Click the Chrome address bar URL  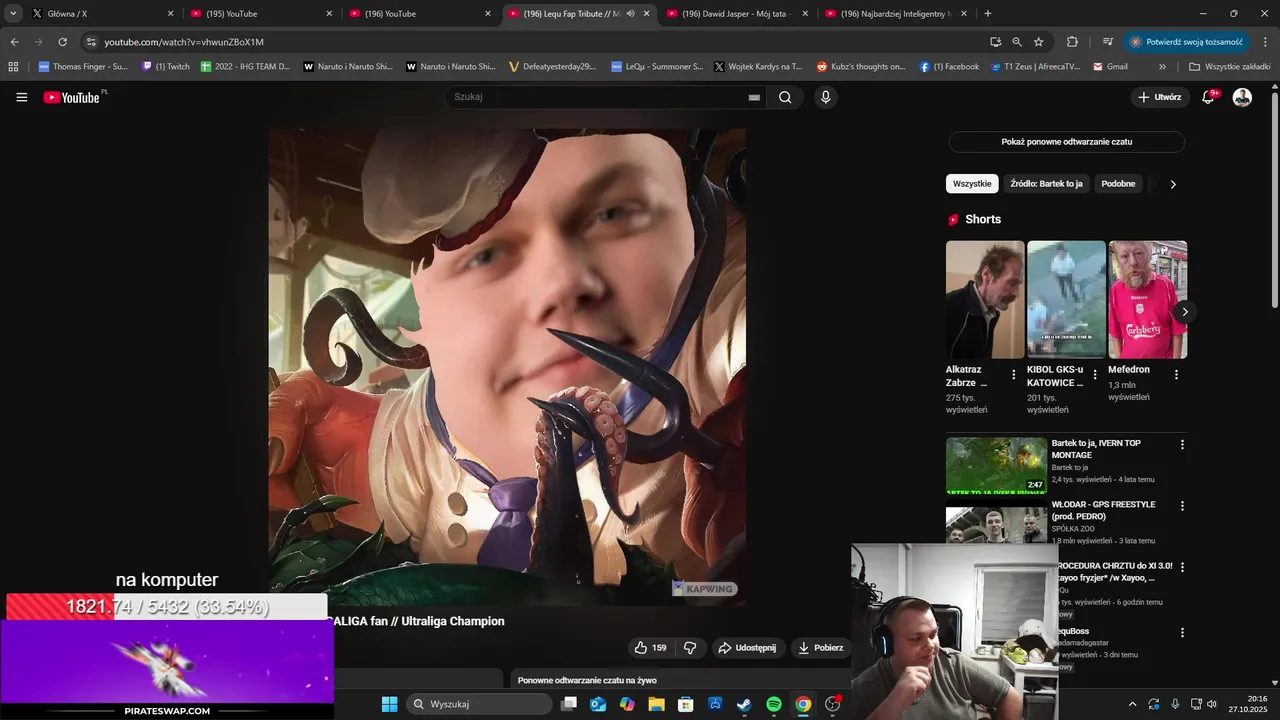(x=184, y=42)
